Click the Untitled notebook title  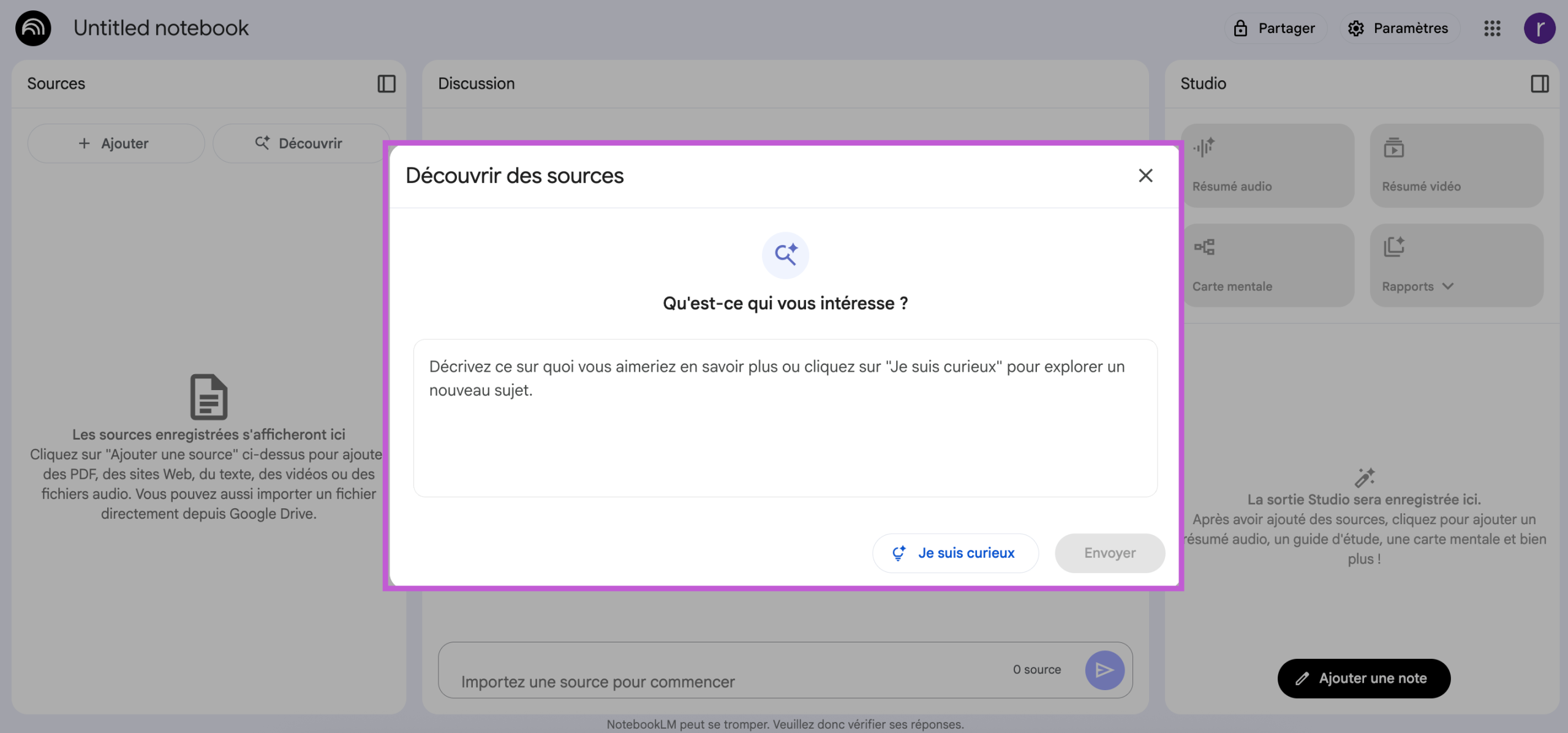click(161, 28)
